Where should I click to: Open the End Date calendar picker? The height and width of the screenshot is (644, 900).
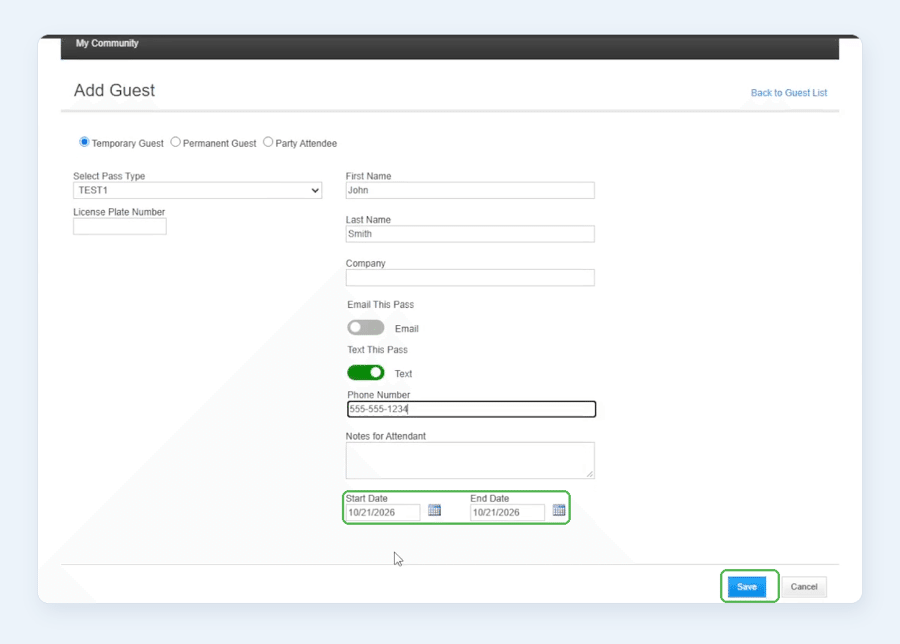coord(559,510)
